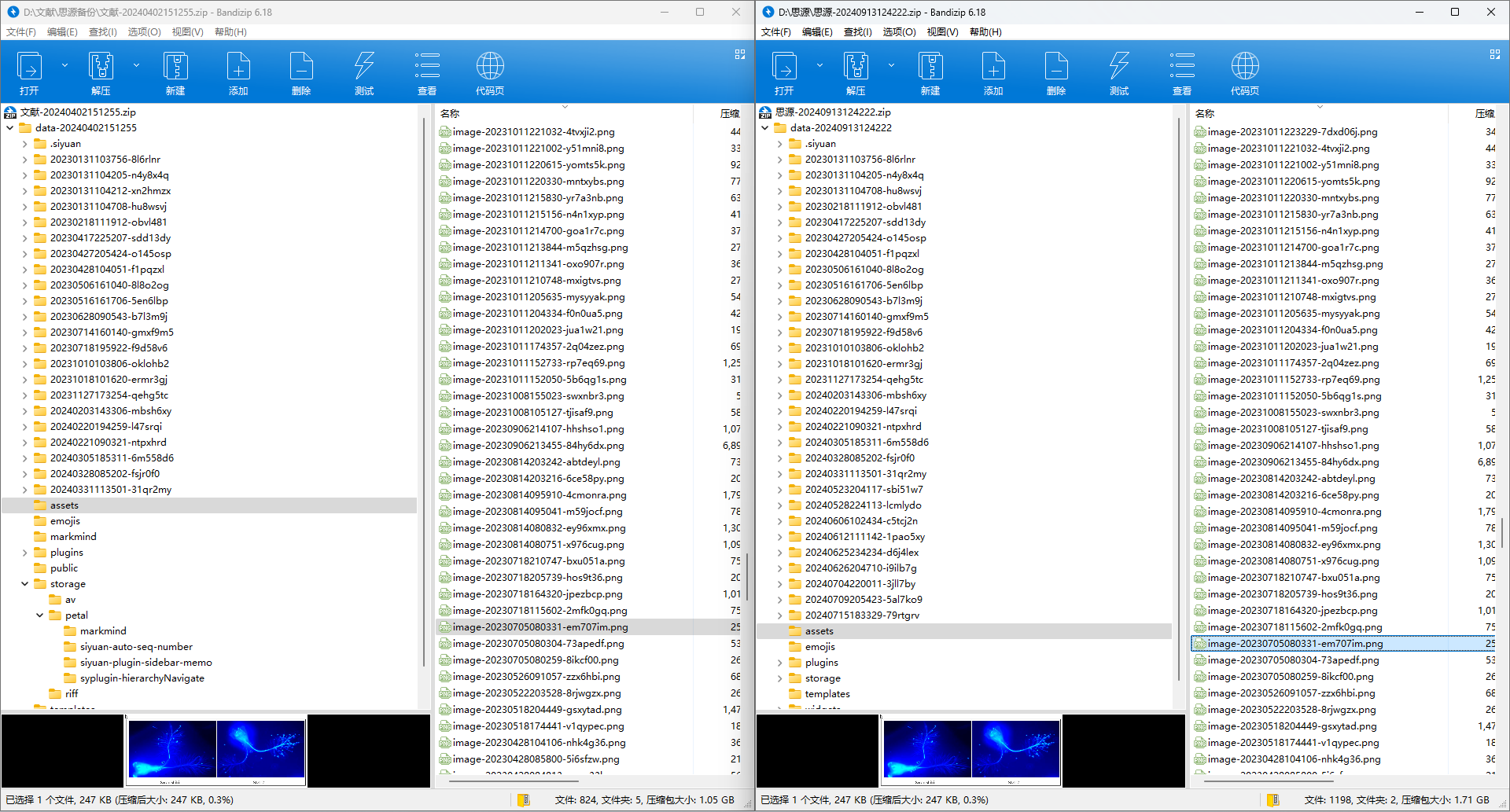Open dropdown arrow beside 打开 in left window
1510x812 pixels.
[x=64, y=65]
